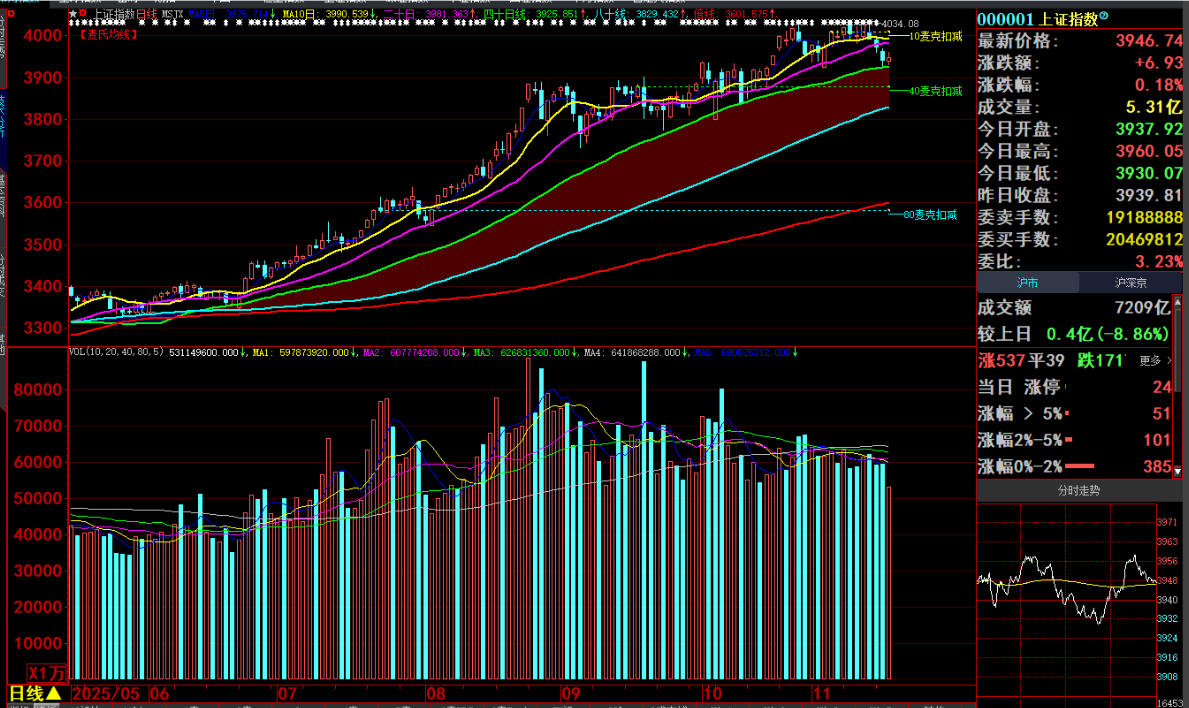Switch to the 沪市 tab
Image resolution: width=1189 pixels, height=708 pixels.
point(1027,283)
